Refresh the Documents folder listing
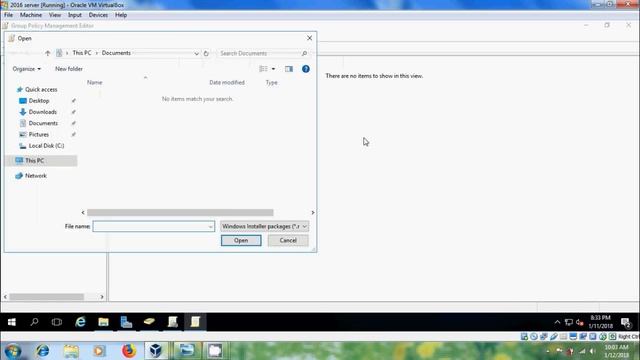Viewport: 640px width, 360px height. point(206,53)
